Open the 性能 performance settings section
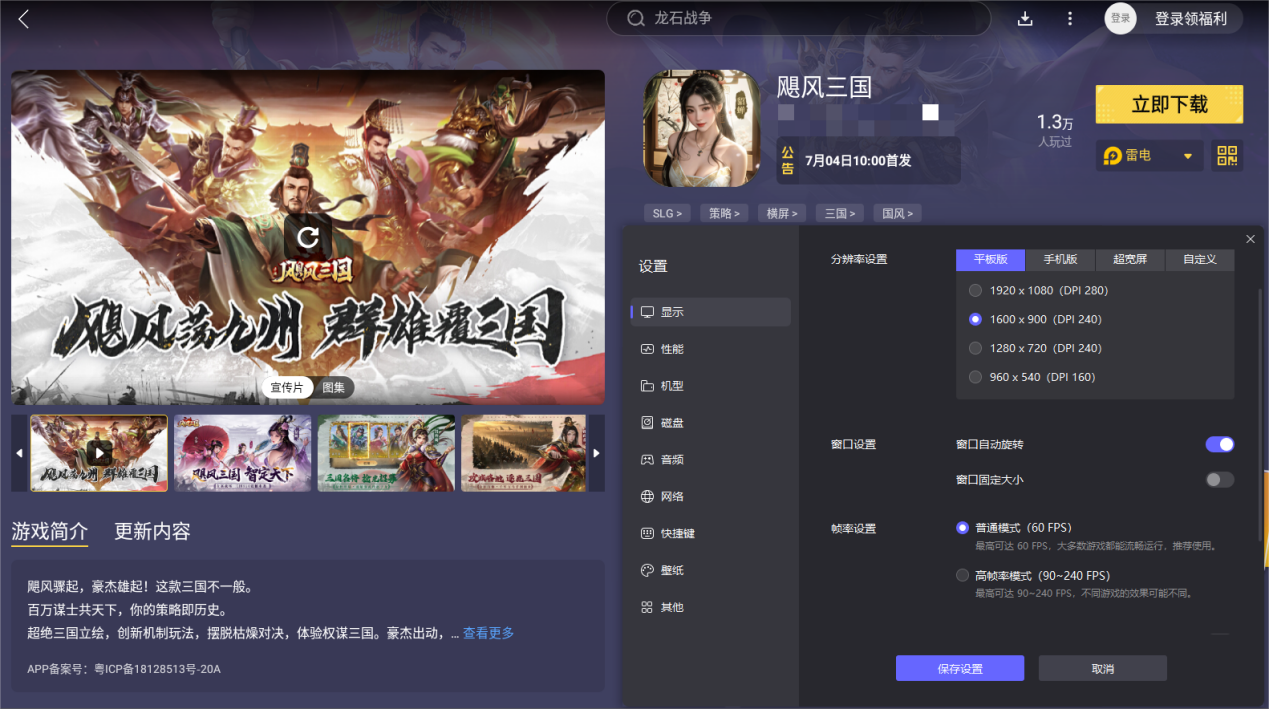 [x=711, y=349]
